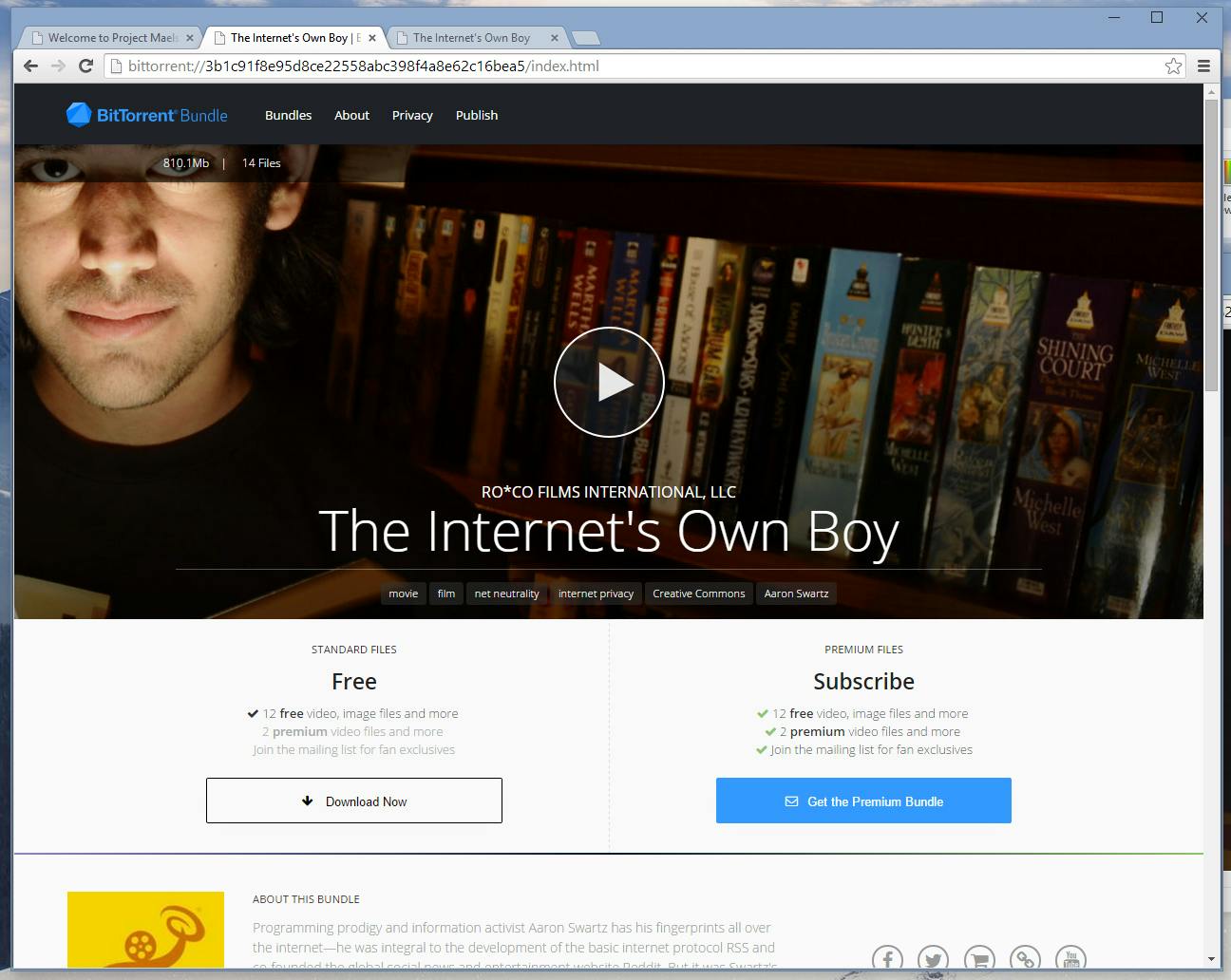Open the Creative Commons tag
Image resolution: width=1231 pixels, height=980 pixels.
(x=699, y=594)
